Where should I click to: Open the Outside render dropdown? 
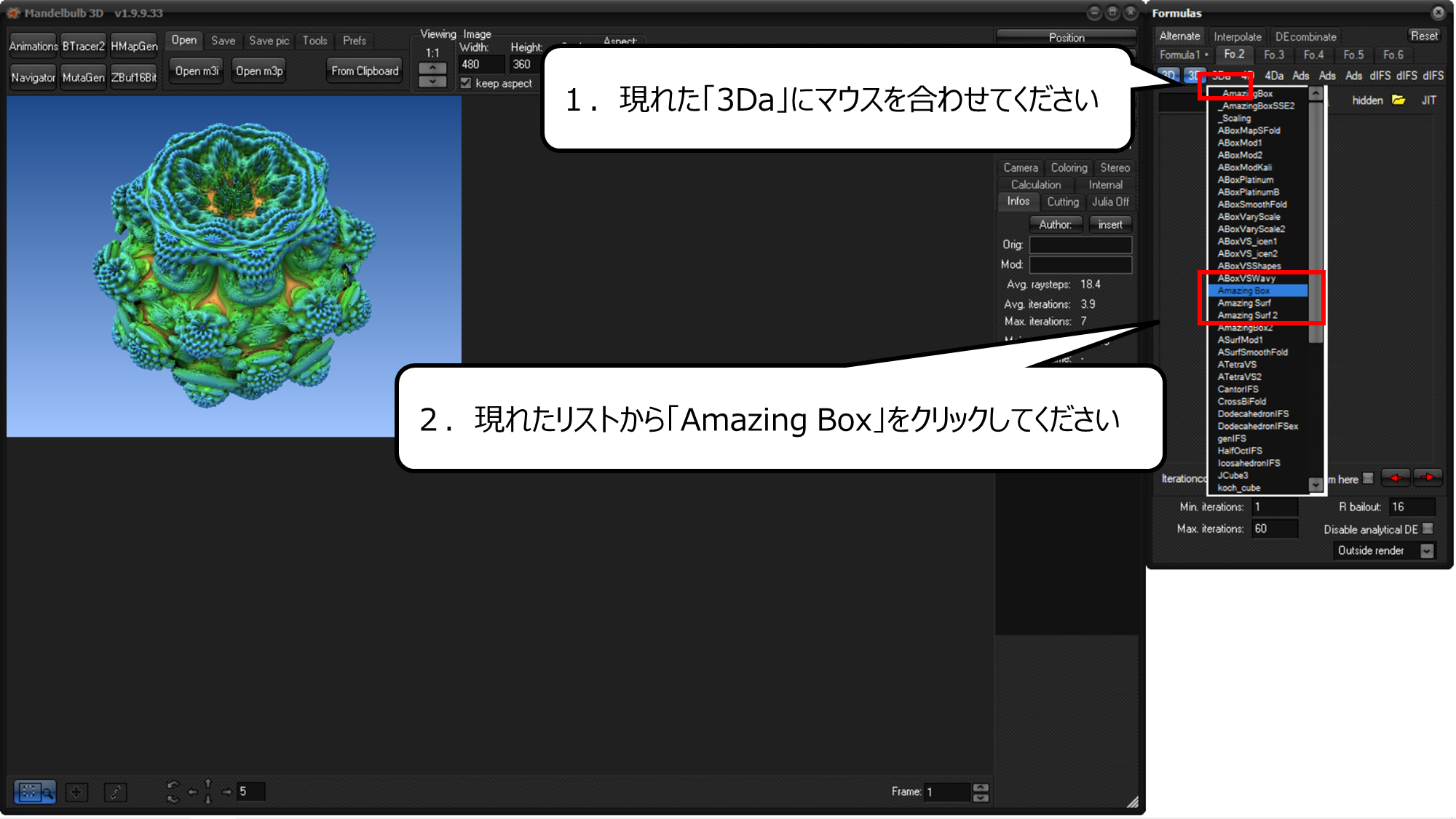coord(1427,551)
